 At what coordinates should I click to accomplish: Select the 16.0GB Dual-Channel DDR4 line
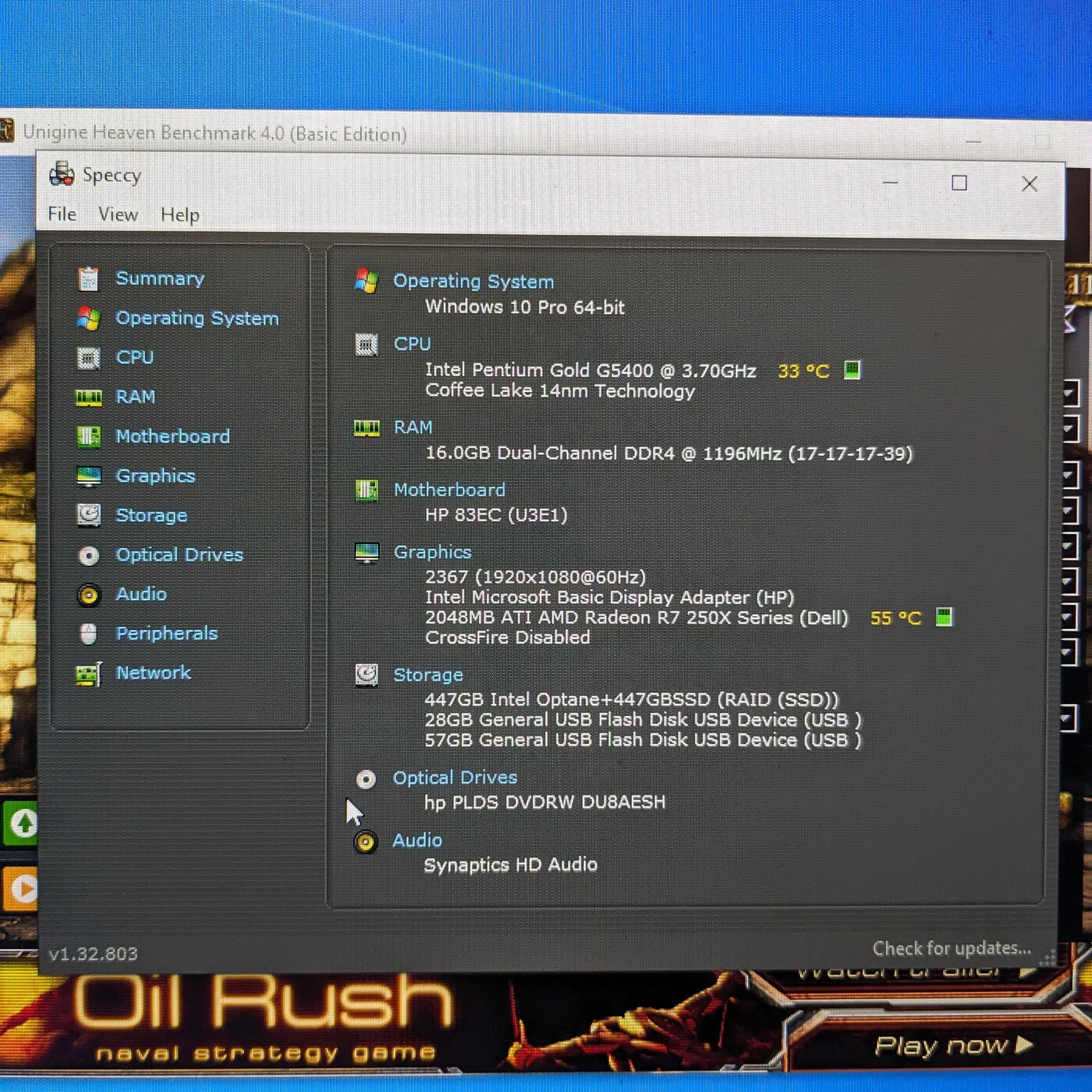669,453
